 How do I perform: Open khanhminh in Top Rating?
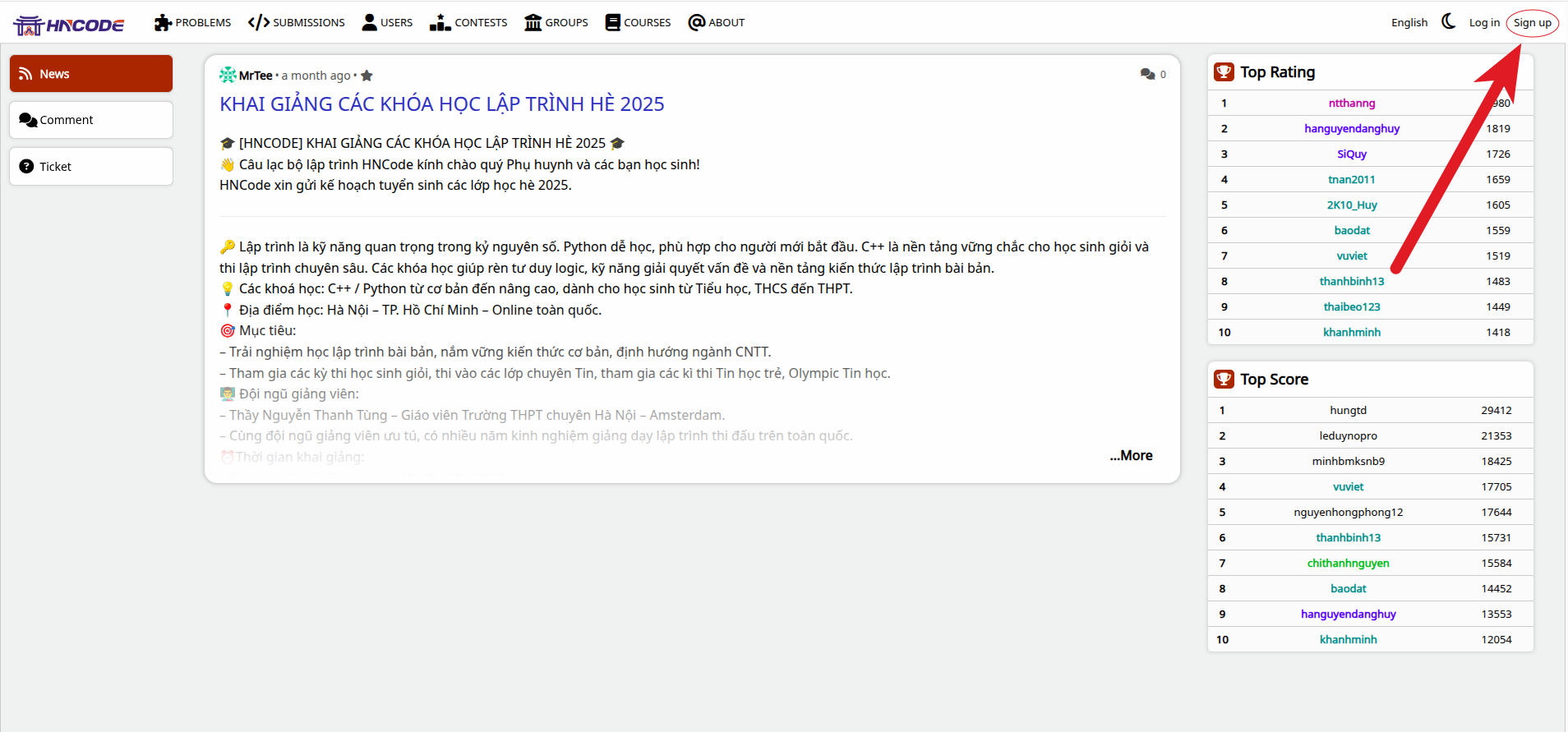coord(1352,332)
